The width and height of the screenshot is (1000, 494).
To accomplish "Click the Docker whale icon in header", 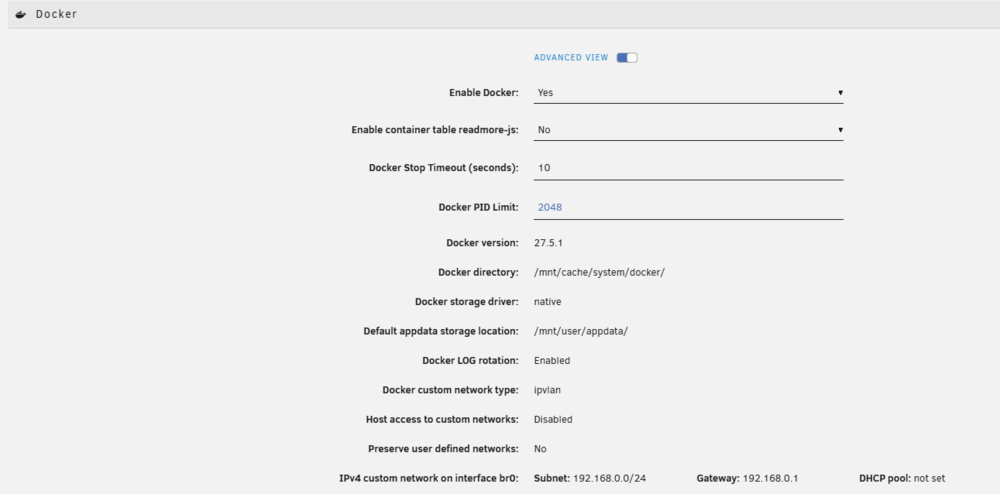I will point(20,14).
